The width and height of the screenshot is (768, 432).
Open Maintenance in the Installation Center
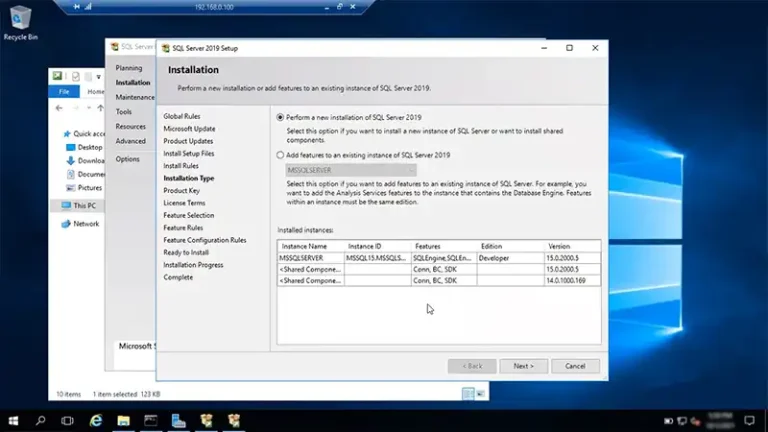click(135, 97)
